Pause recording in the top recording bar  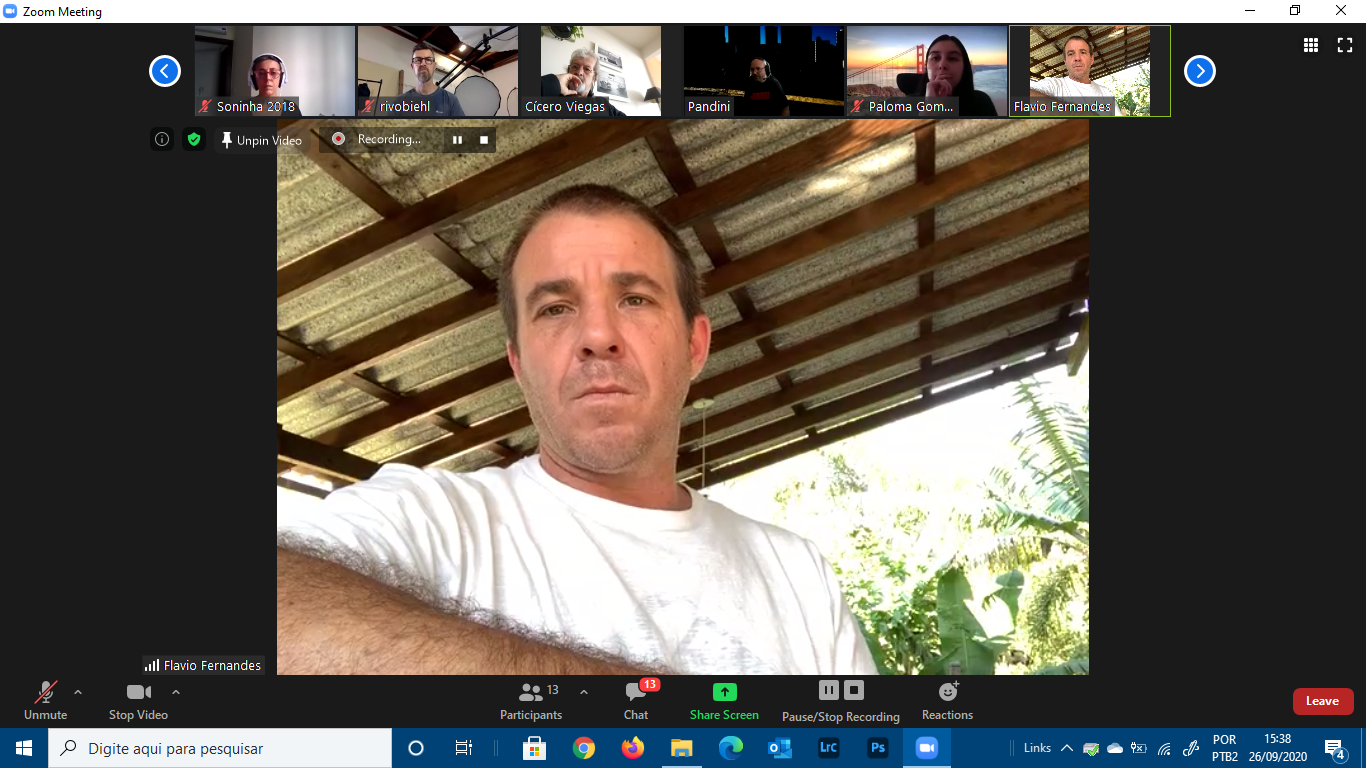click(x=457, y=140)
